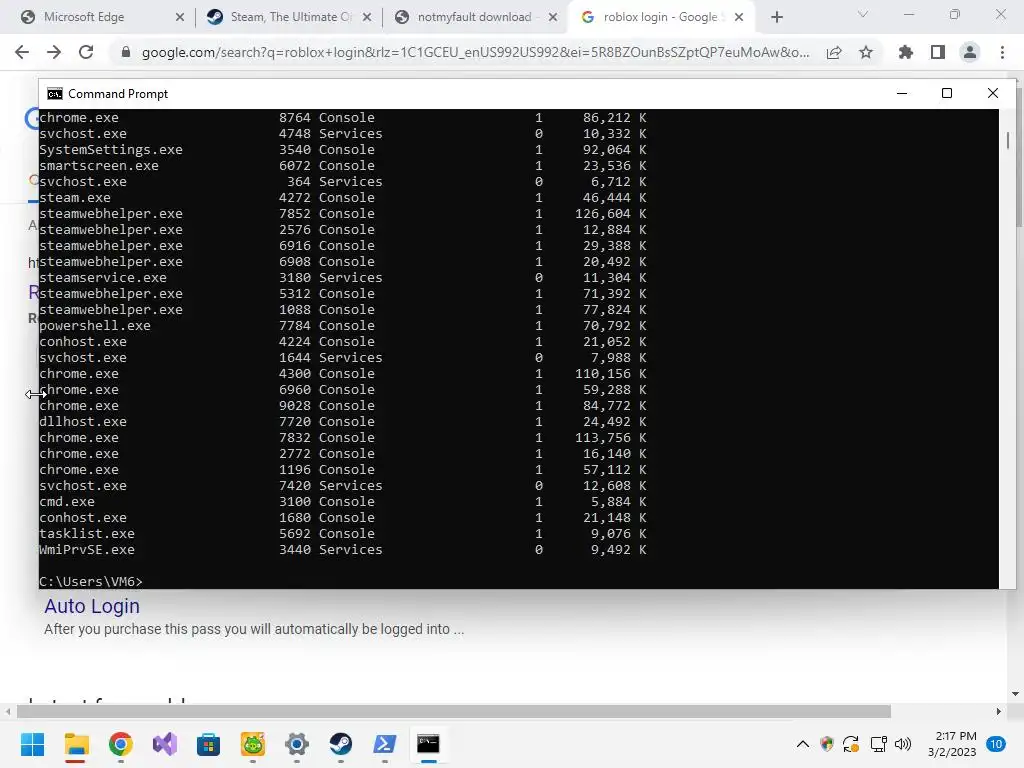This screenshot has height=768, width=1024.
Task: Click the share page icon in address bar
Action: point(834,52)
